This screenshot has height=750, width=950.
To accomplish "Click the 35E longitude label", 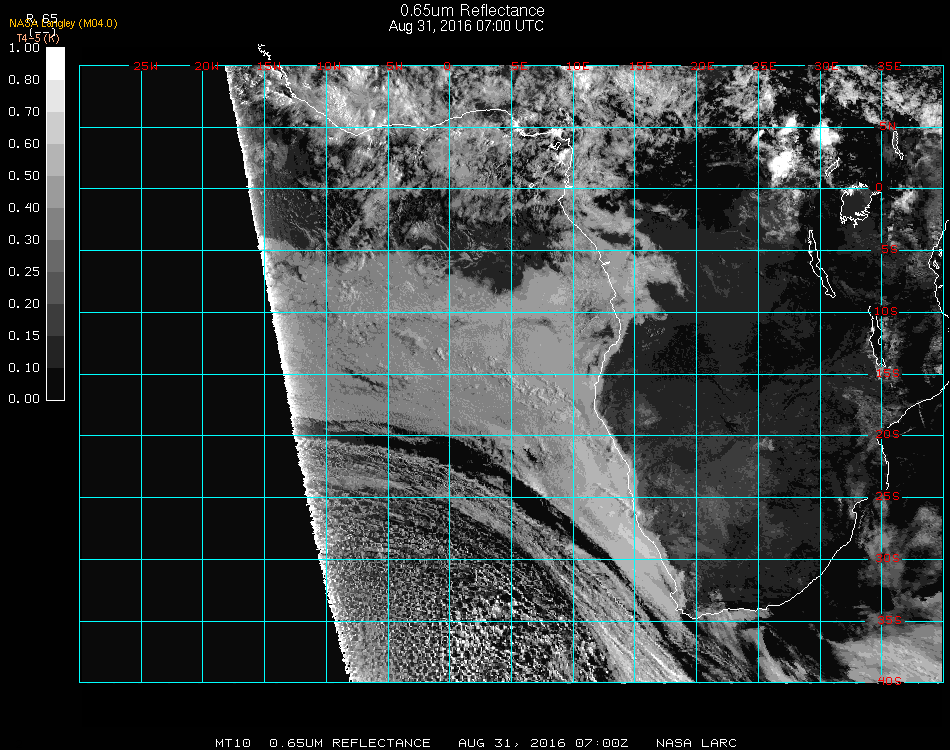I will [889, 66].
